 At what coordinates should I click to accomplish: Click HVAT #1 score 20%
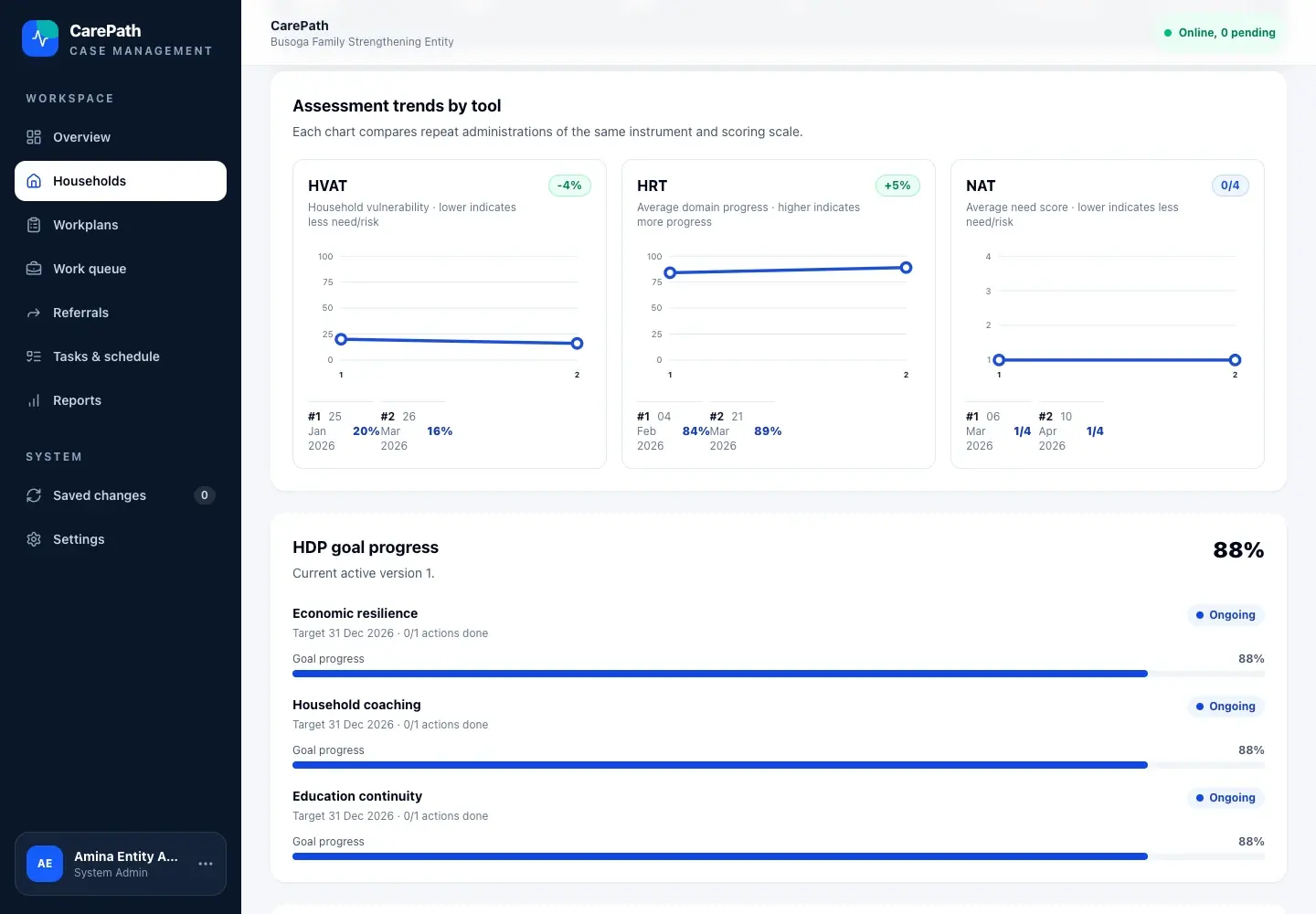point(366,431)
